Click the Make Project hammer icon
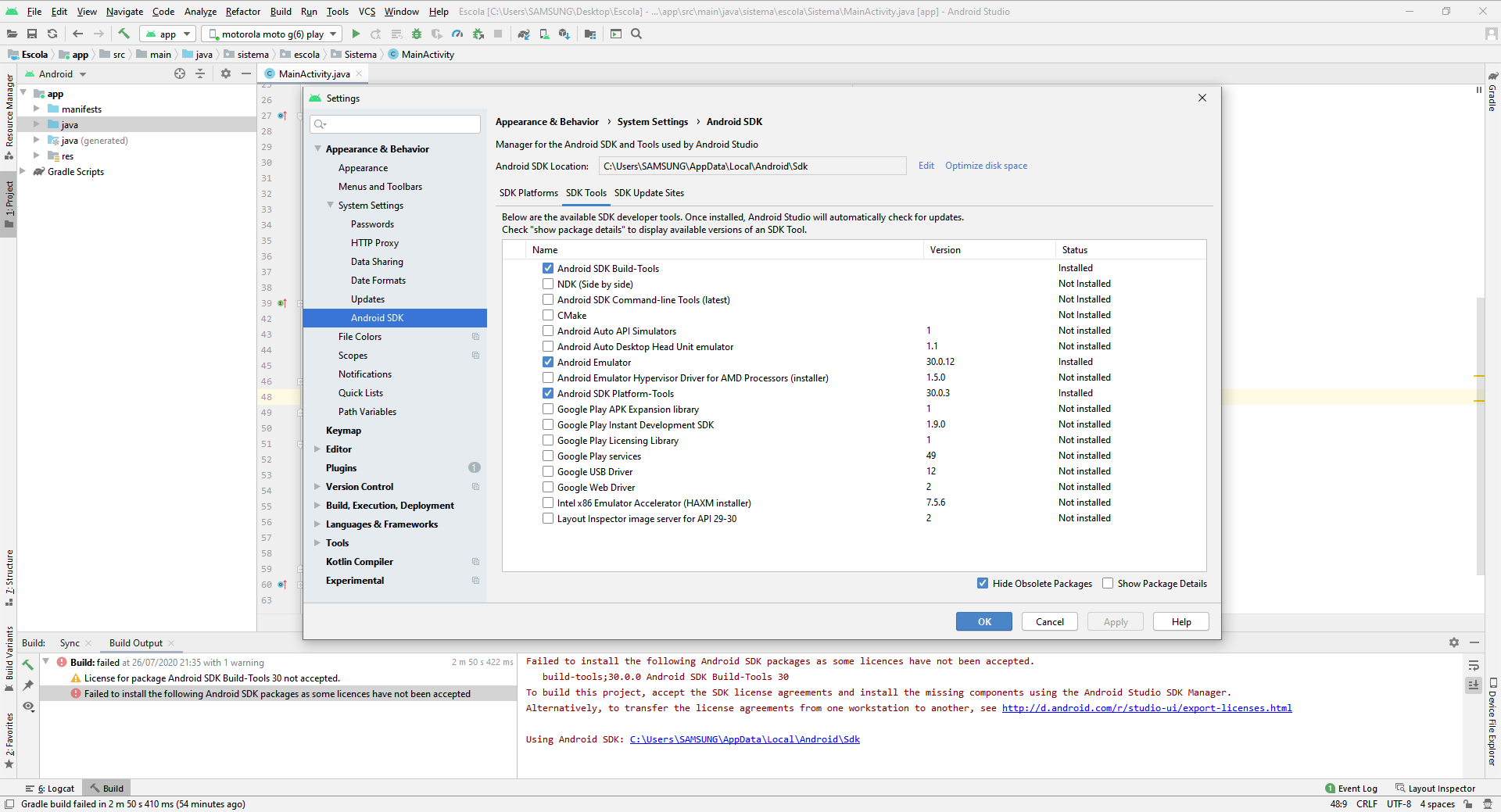Image resolution: width=1501 pixels, height=812 pixels. click(x=124, y=34)
